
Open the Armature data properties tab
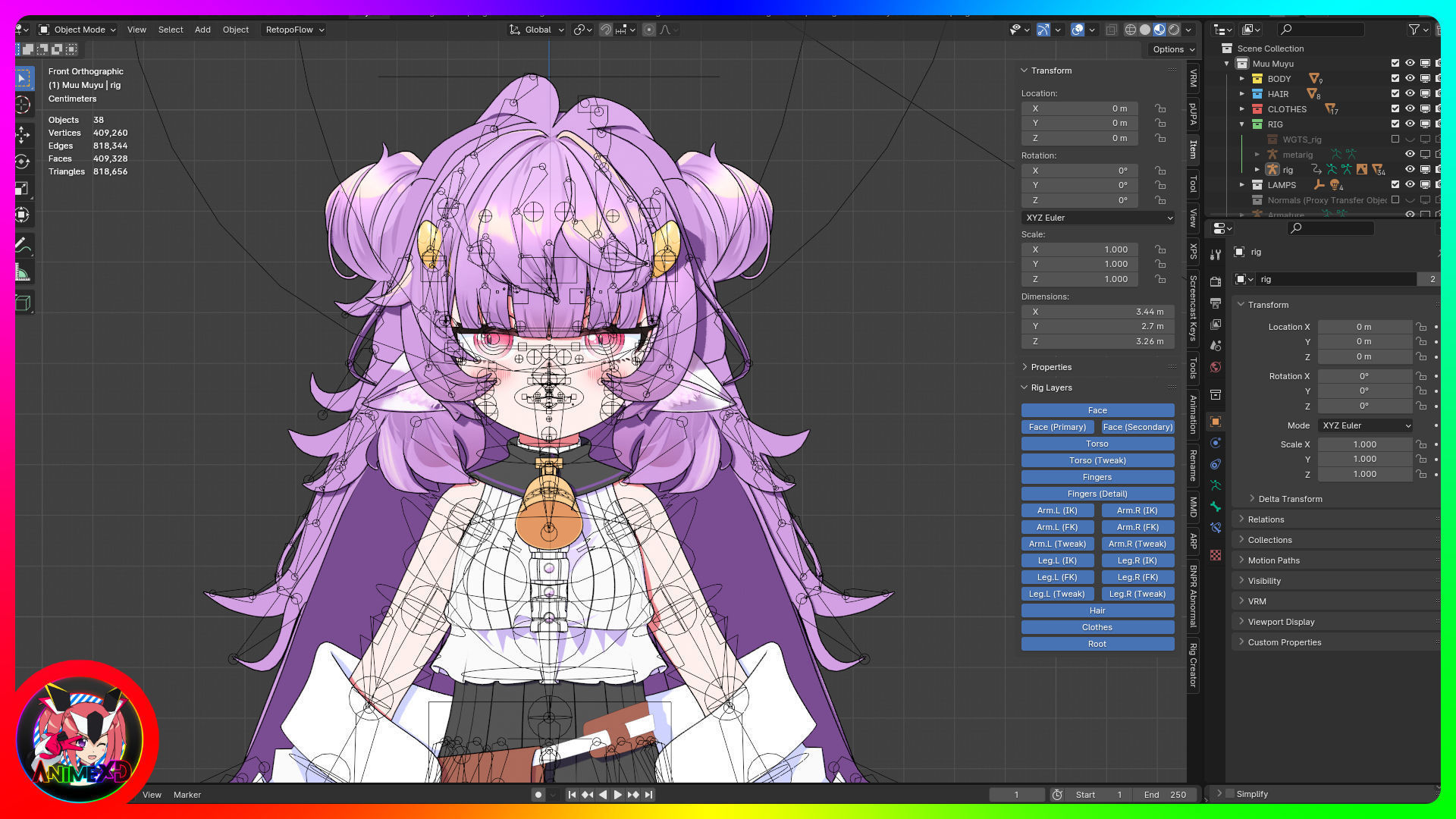point(1216,485)
